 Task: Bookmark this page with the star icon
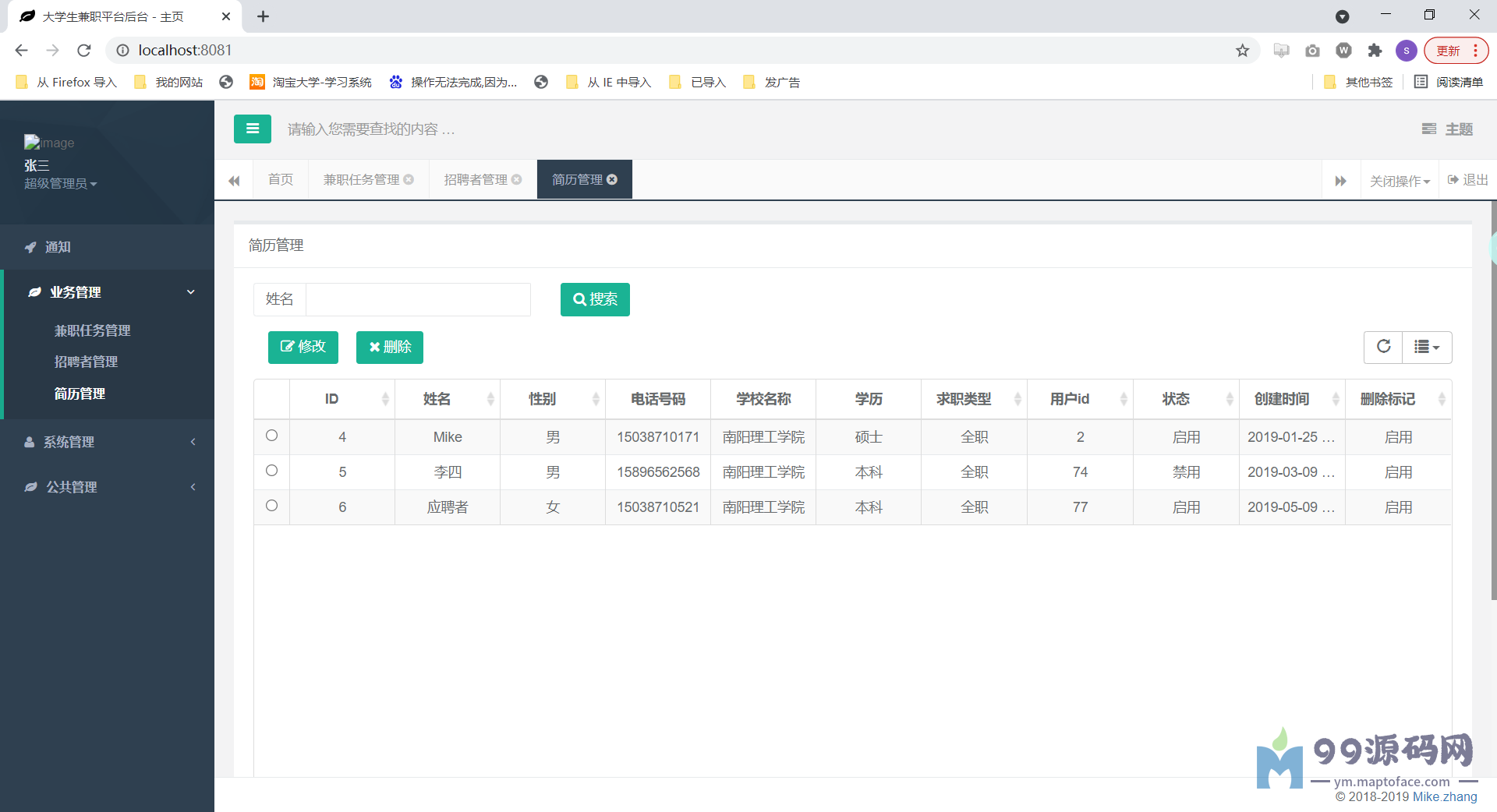[1242, 51]
